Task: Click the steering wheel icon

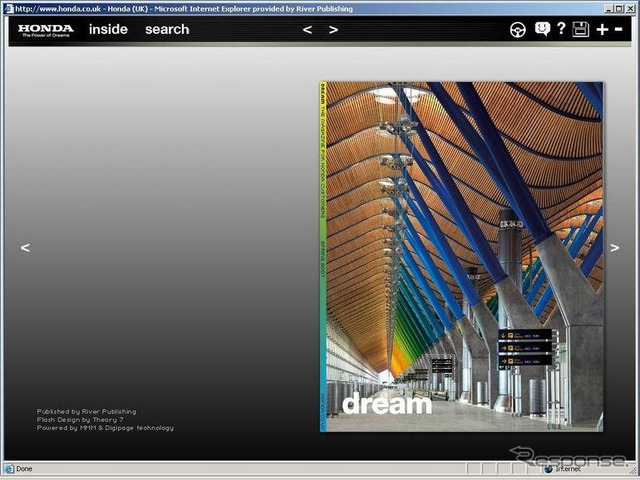Action: tap(518, 30)
